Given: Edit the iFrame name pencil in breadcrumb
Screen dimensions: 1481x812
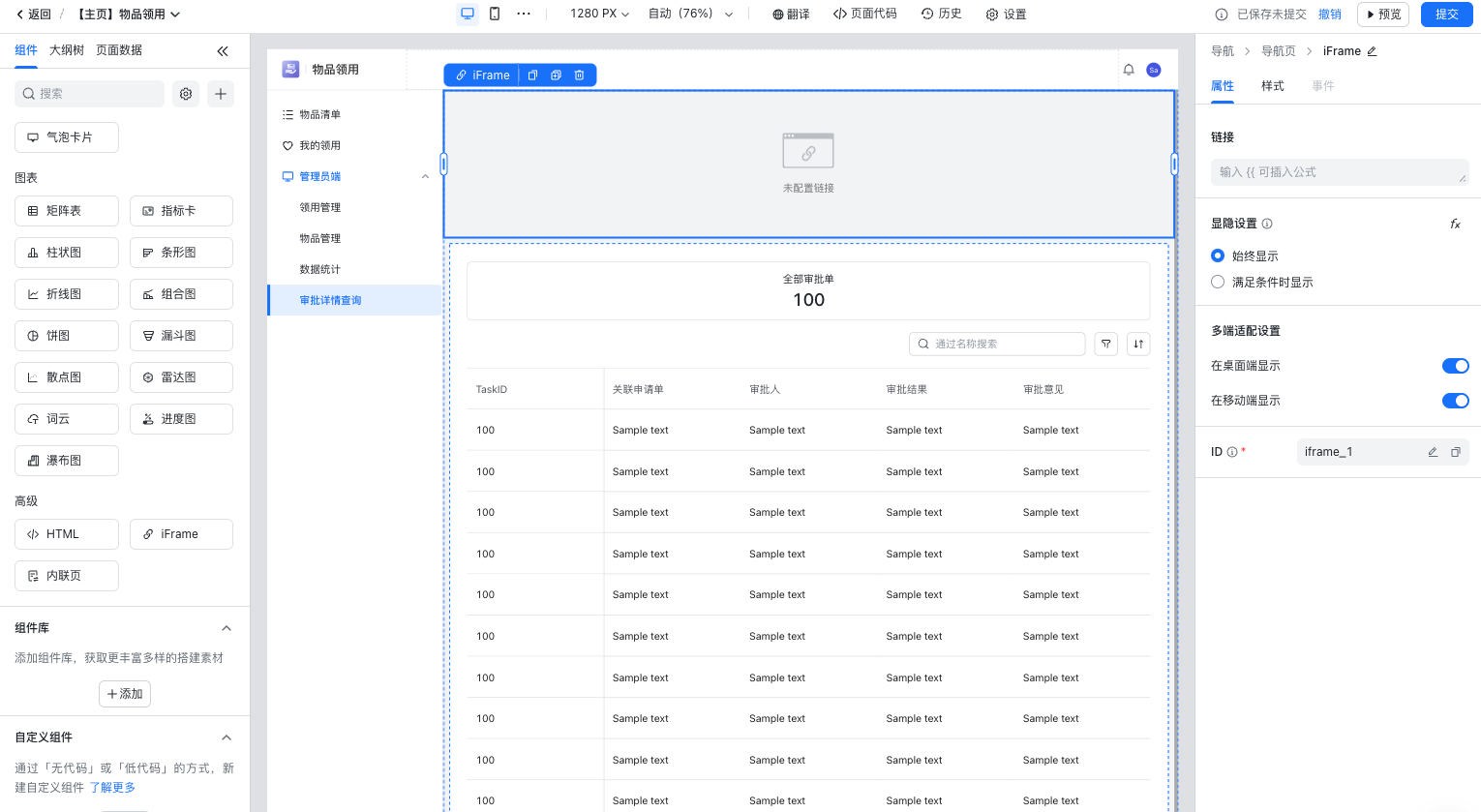Looking at the screenshot, I should [1372, 51].
